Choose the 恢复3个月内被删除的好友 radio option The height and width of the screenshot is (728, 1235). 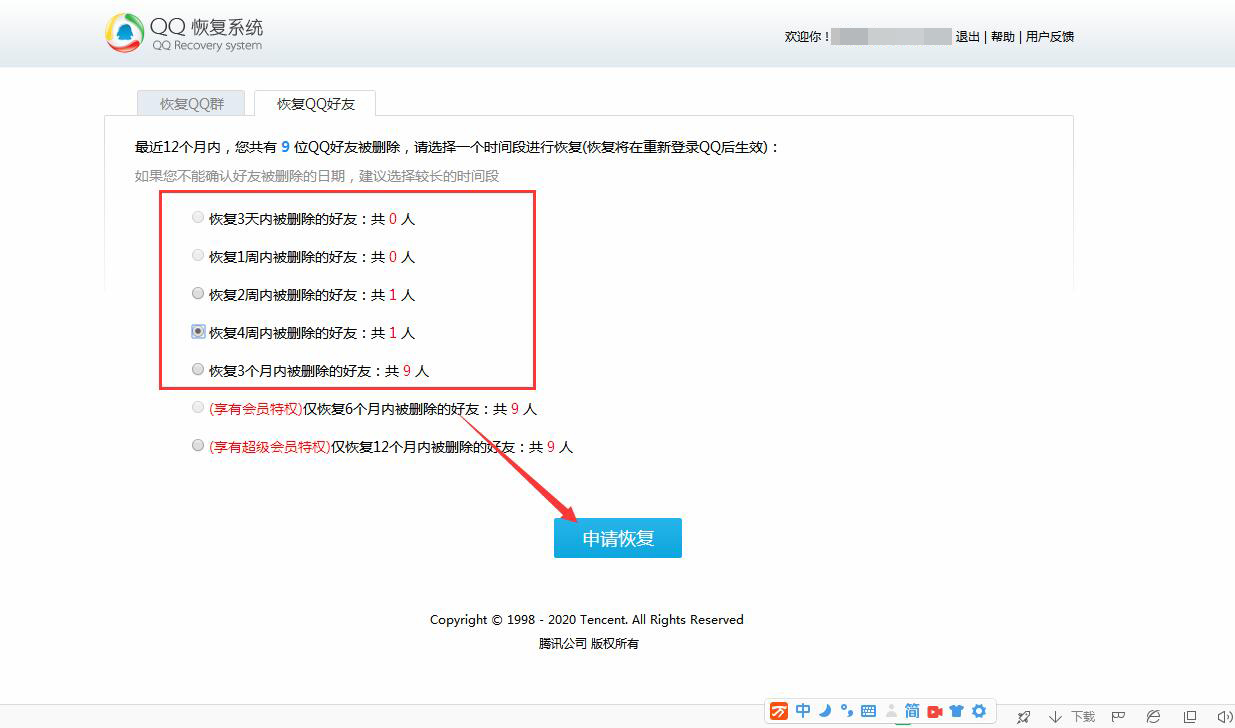[198, 369]
